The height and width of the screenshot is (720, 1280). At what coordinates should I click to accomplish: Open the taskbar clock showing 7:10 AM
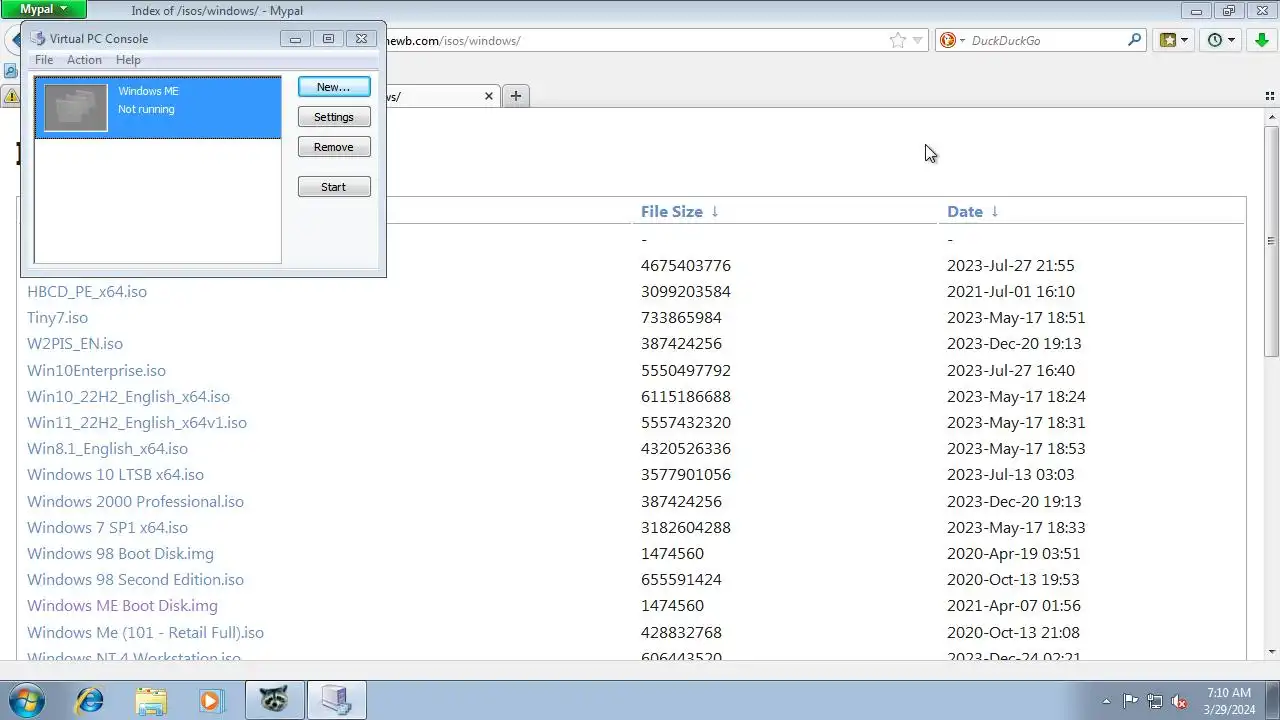[x=1229, y=700]
